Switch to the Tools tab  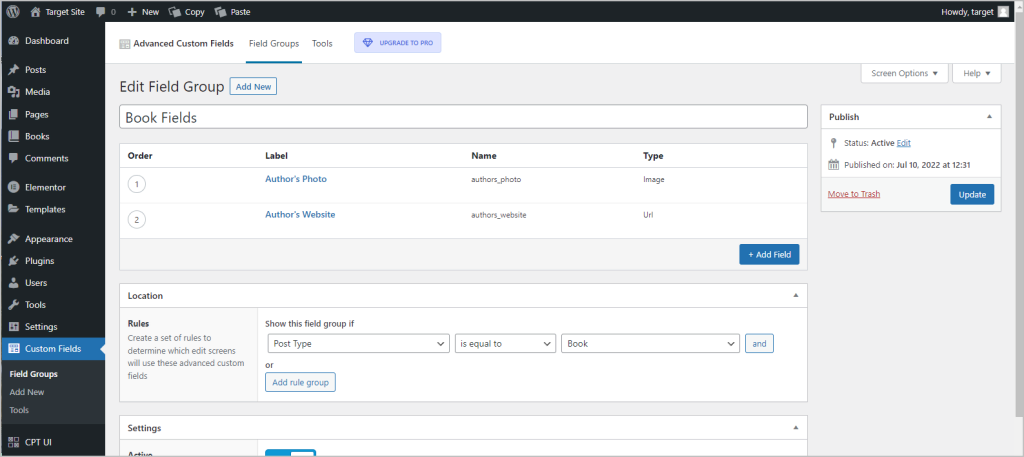pos(322,44)
